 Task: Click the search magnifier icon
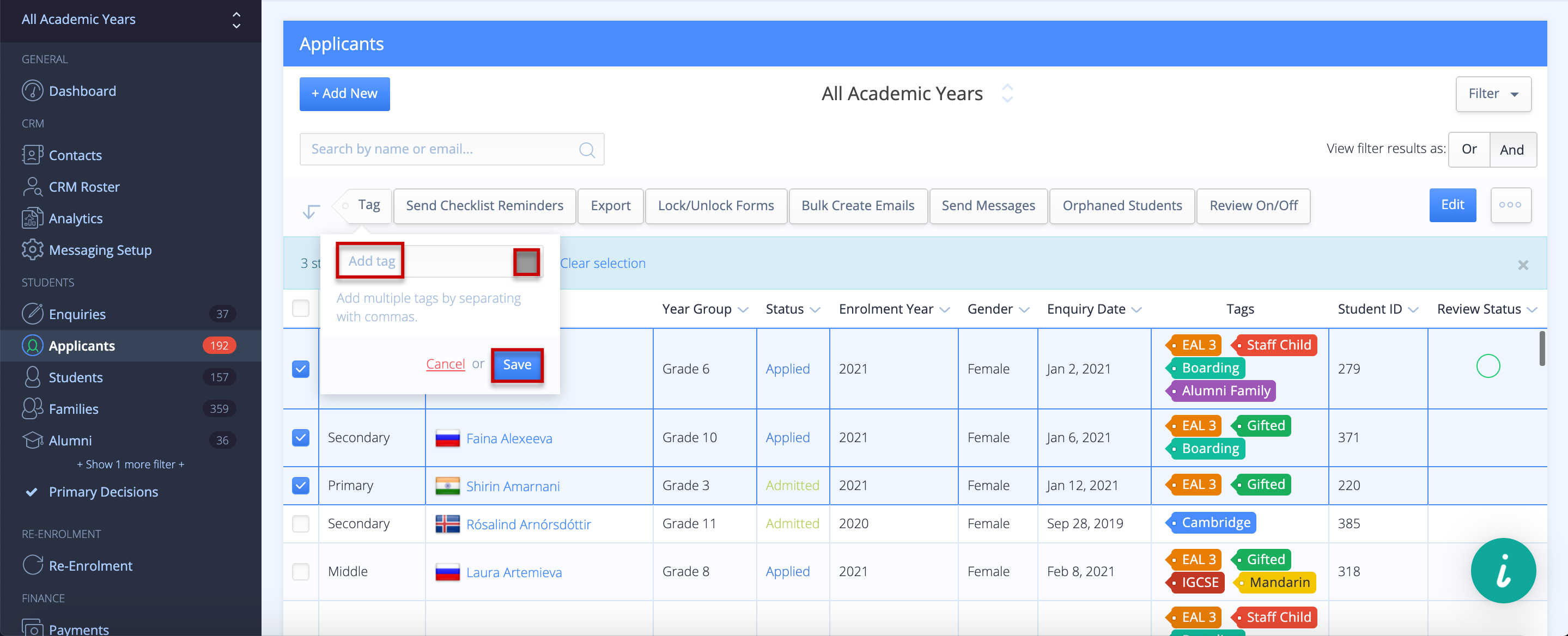pyautogui.click(x=587, y=150)
